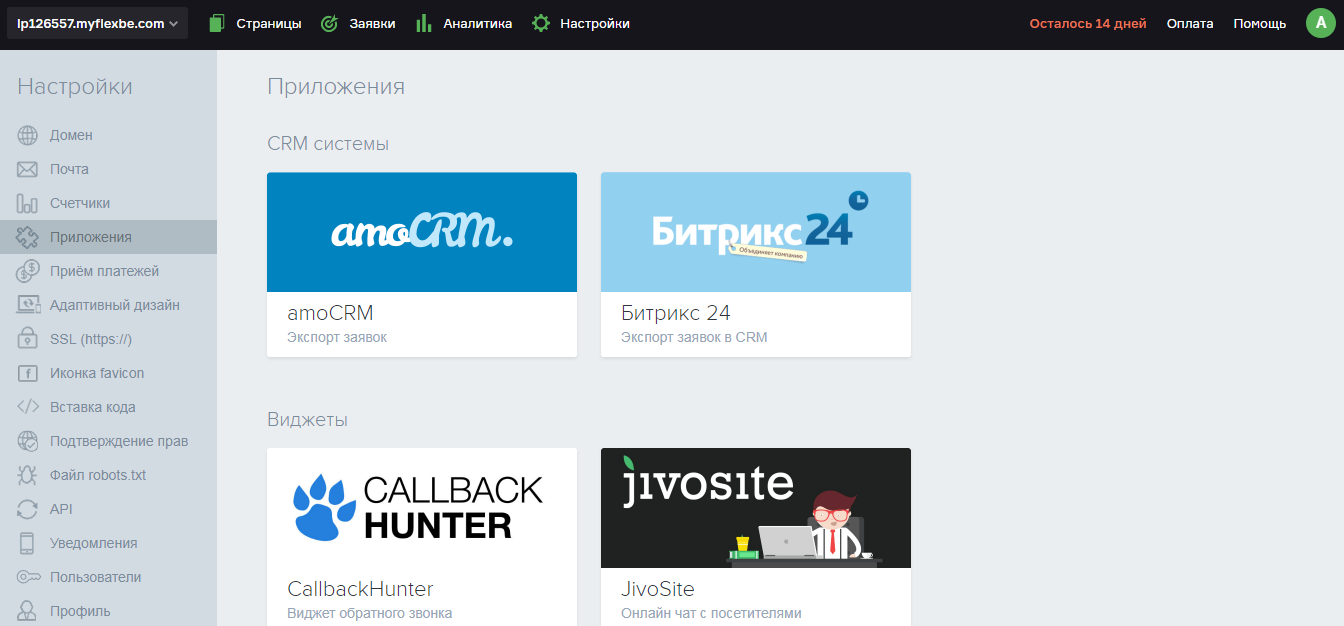Click the Счетчики bar icon
The height and width of the screenshot is (626, 1344).
[27, 203]
